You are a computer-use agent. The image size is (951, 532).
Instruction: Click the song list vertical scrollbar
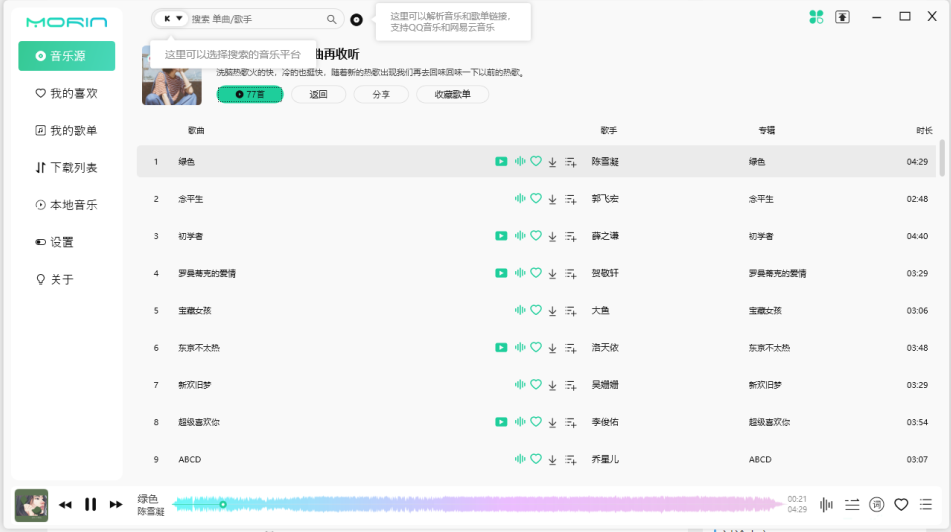942,158
